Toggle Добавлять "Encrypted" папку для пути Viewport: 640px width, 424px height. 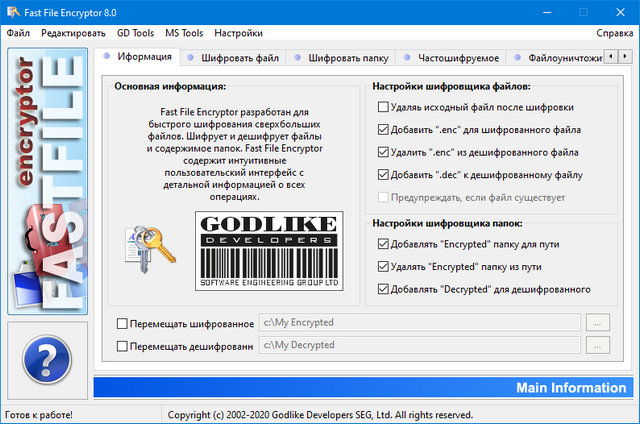tap(384, 244)
